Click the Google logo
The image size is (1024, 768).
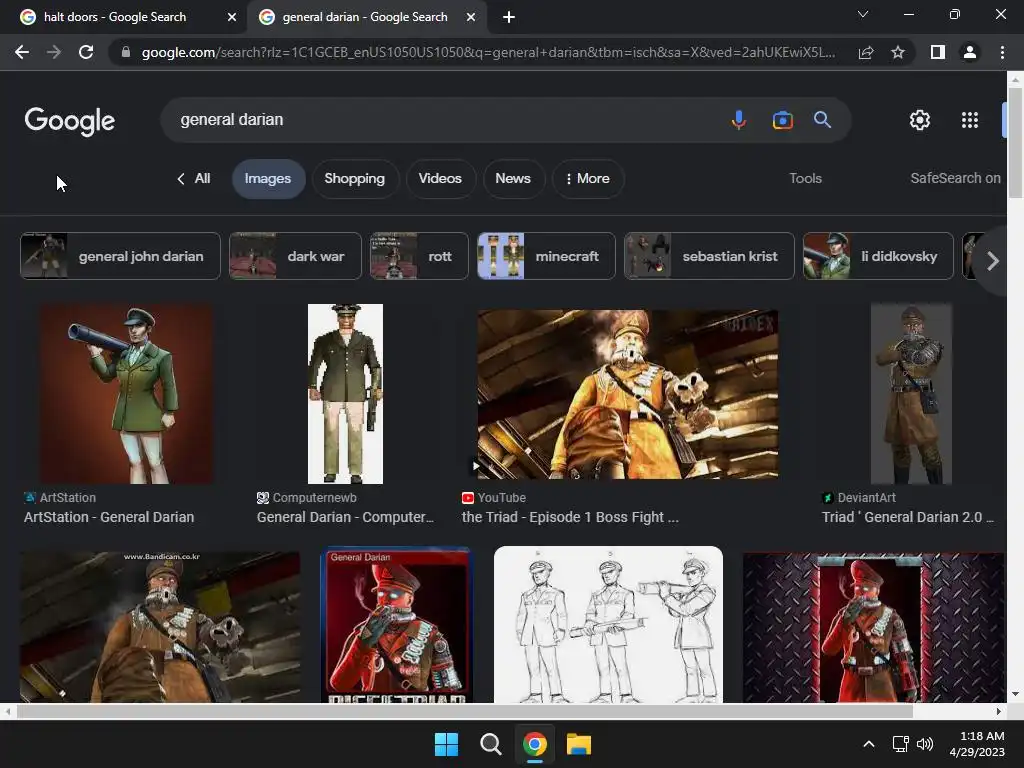[70, 121]
